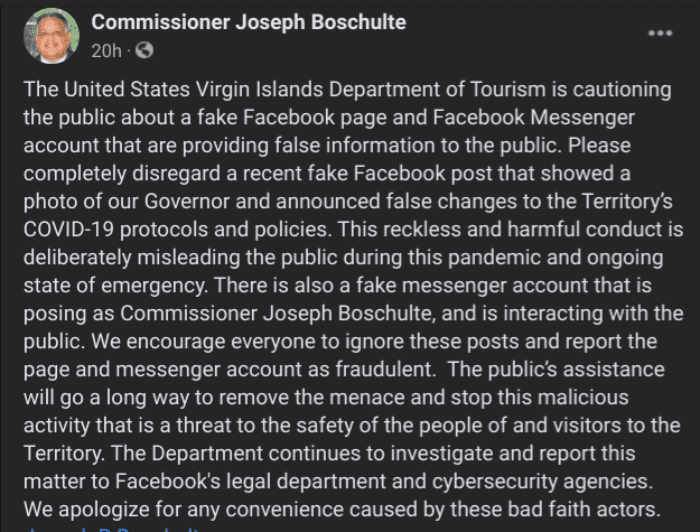
Task: Click the word COVID-19 in the post
Action: (69, 229)
